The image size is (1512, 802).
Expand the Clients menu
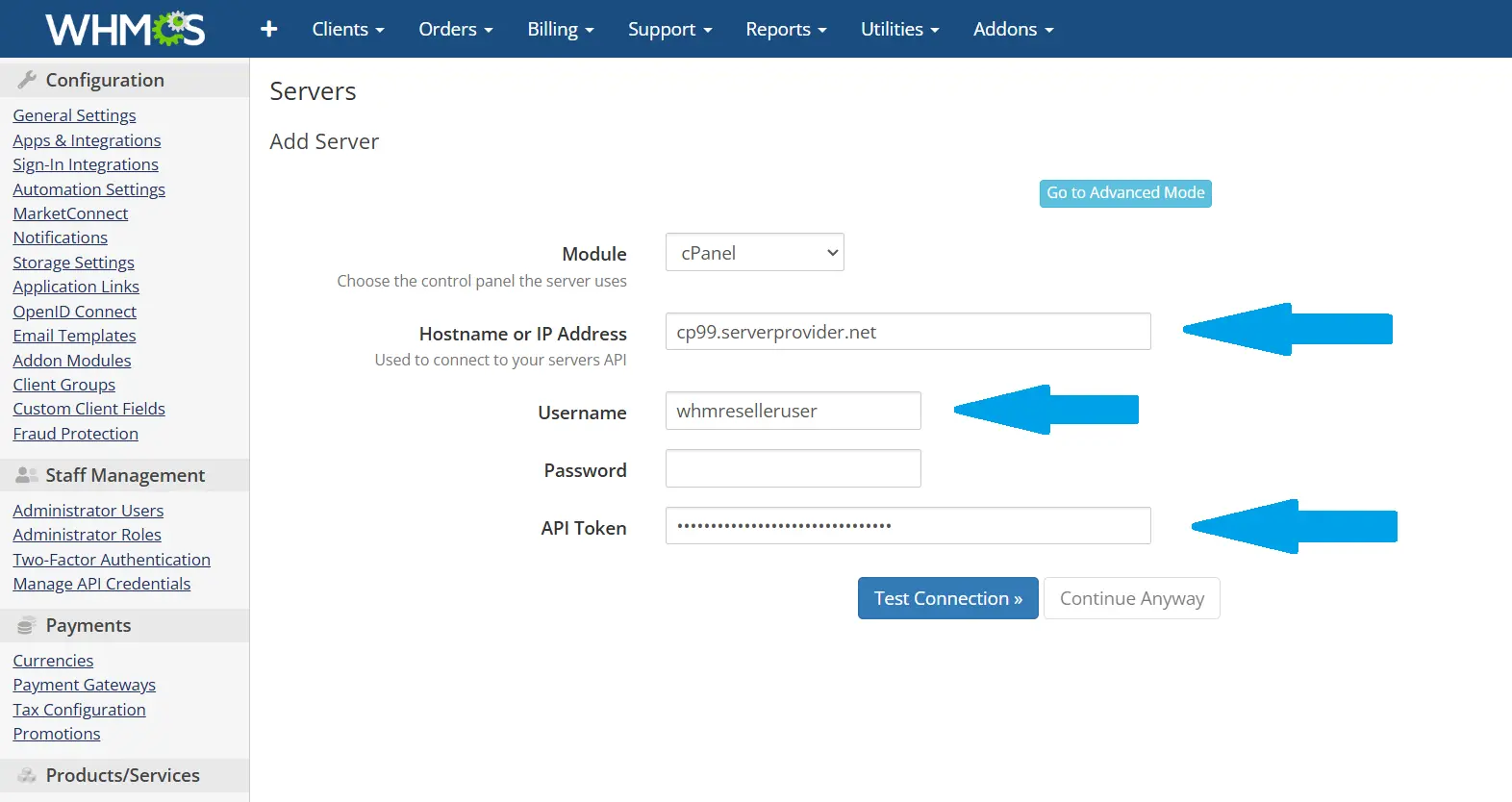347,29
